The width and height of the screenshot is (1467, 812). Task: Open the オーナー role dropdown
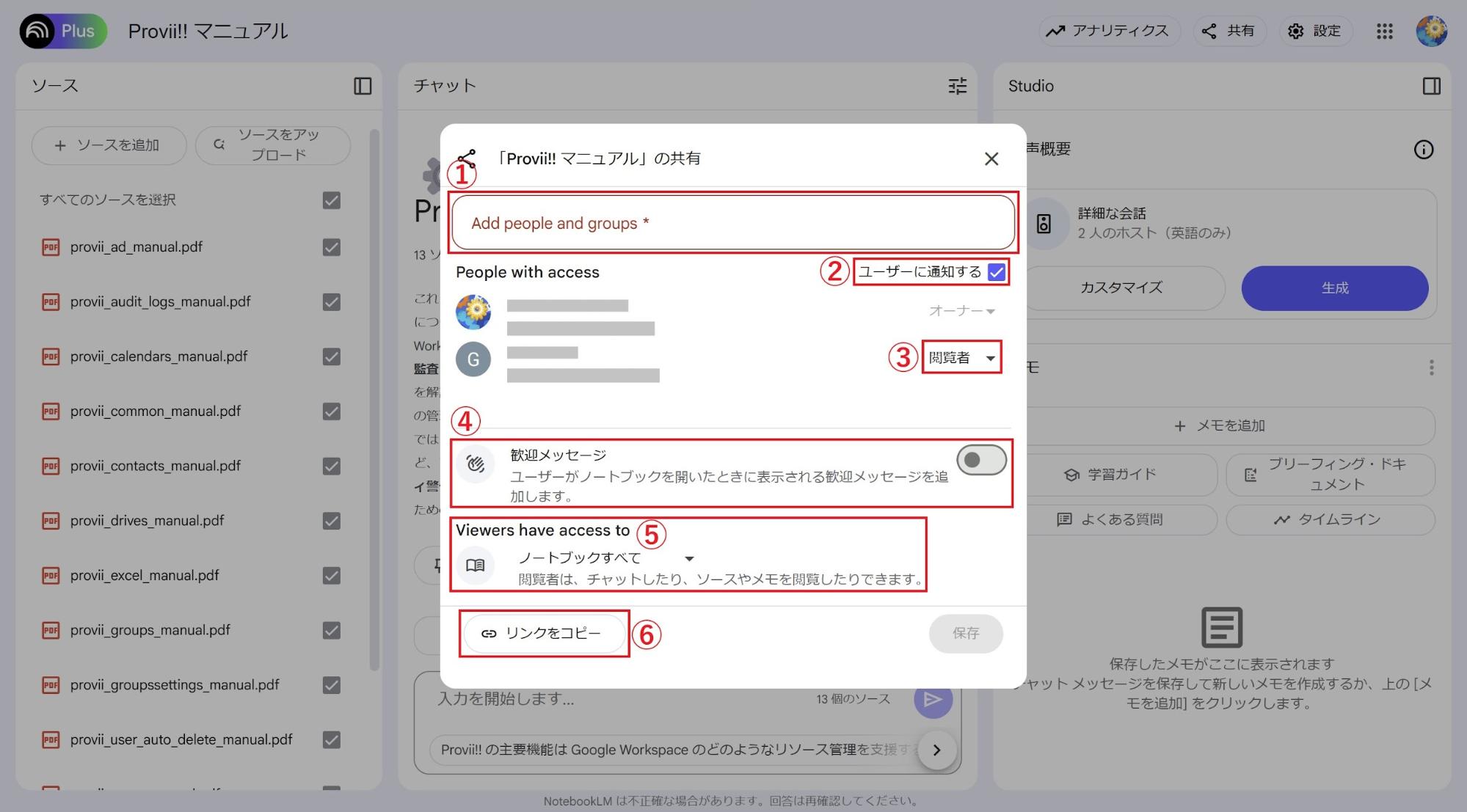click(x=961, y=311)
